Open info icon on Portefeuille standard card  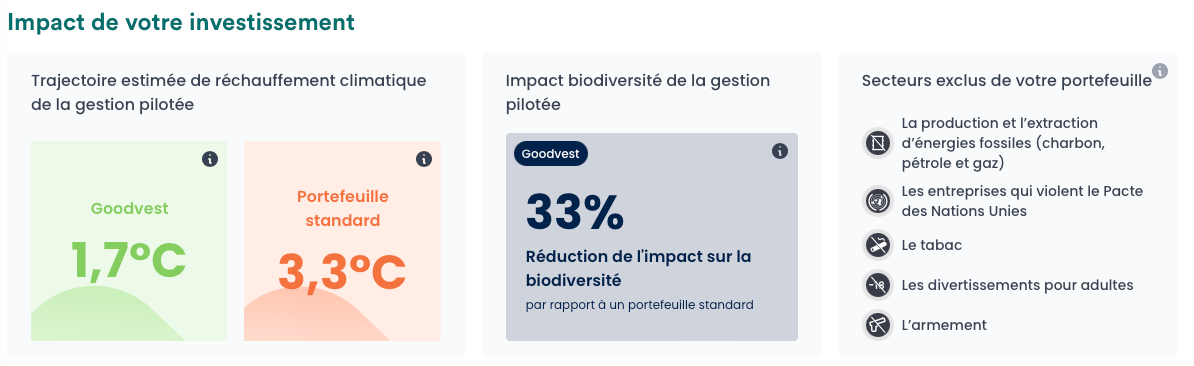[424, 159]
